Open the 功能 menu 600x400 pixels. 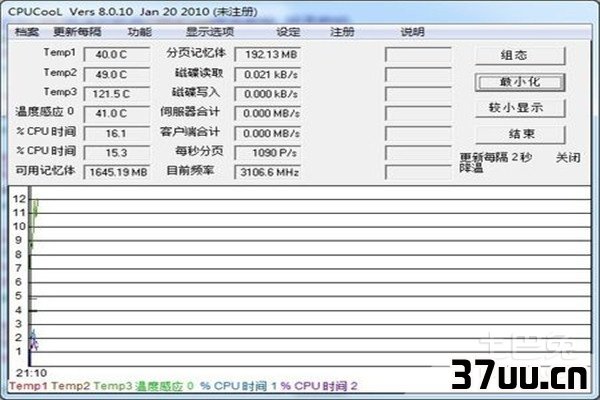140,32
